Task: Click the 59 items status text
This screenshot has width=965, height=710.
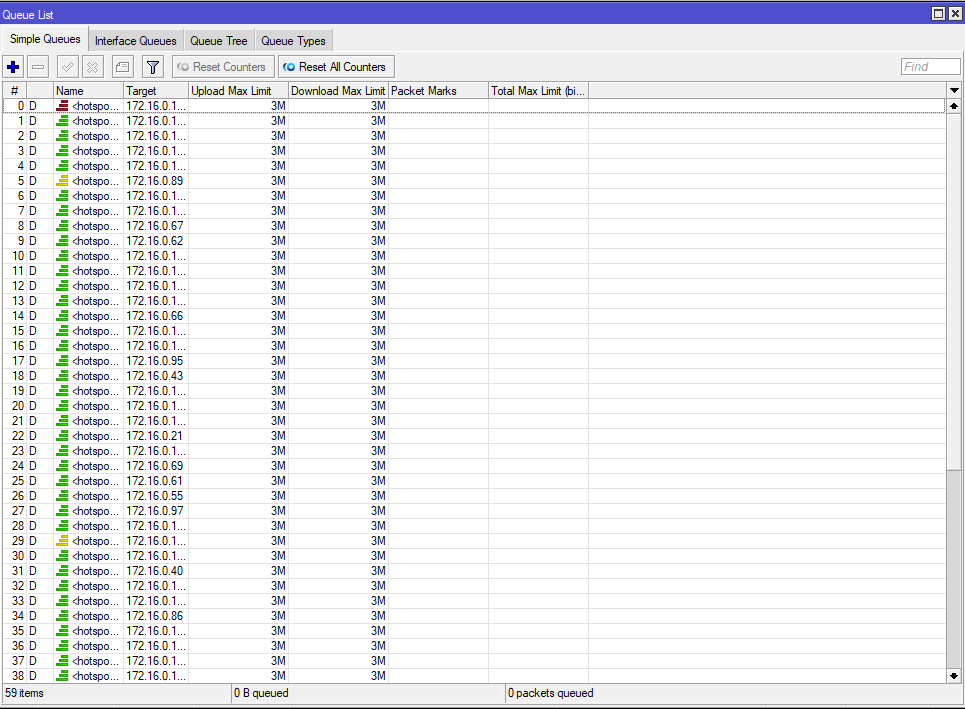Action: (25, 693)
